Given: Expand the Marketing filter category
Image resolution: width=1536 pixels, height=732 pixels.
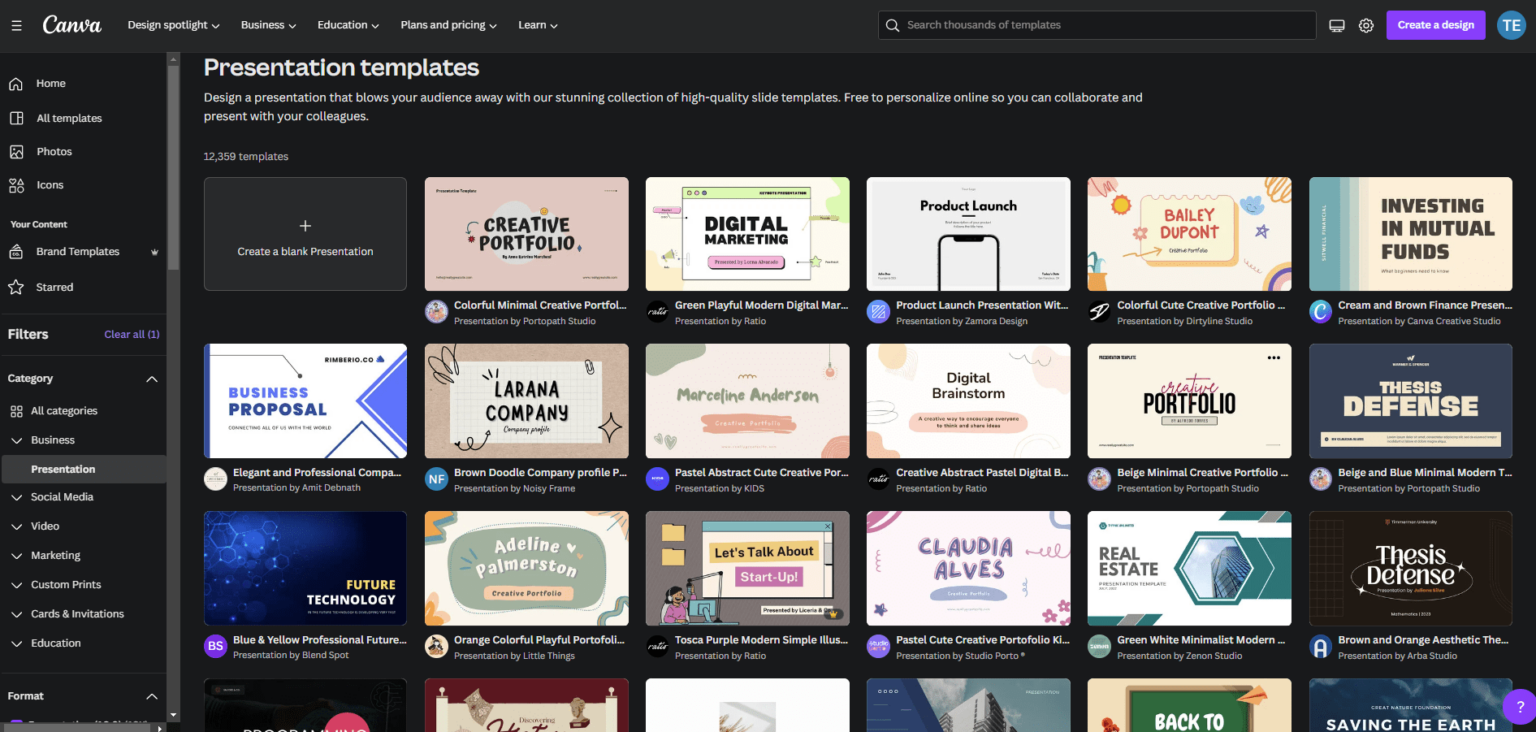Looking at the screenshot, I should coord(55,555).
